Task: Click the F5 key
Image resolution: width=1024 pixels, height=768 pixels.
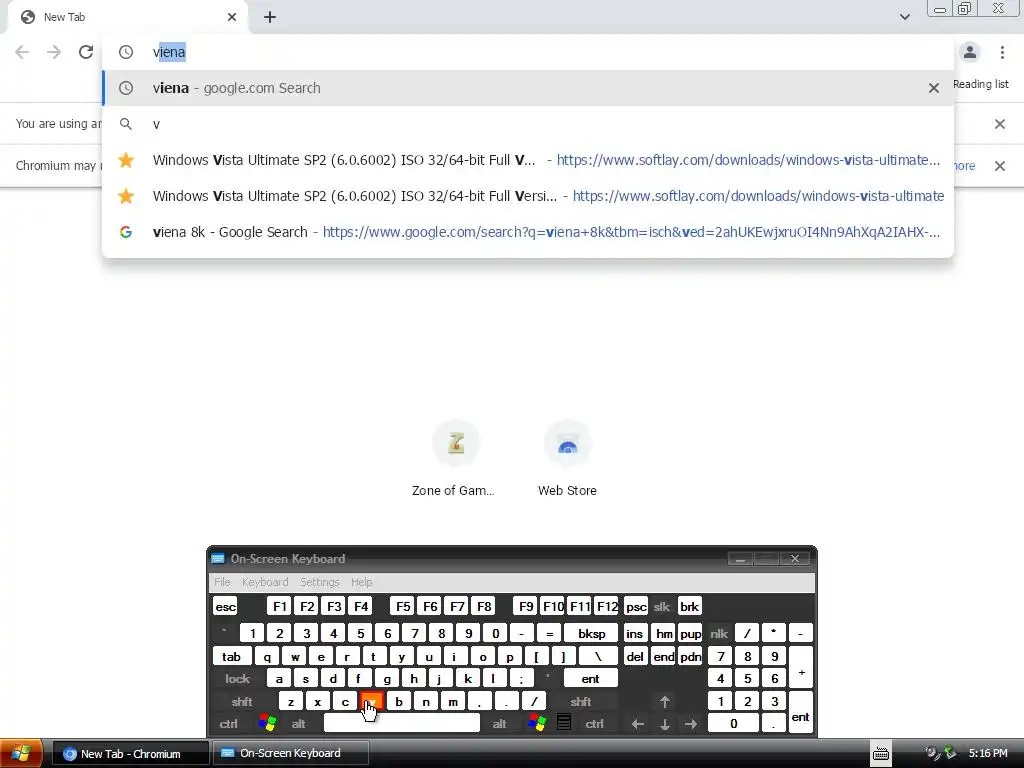Action: (403, 607)
